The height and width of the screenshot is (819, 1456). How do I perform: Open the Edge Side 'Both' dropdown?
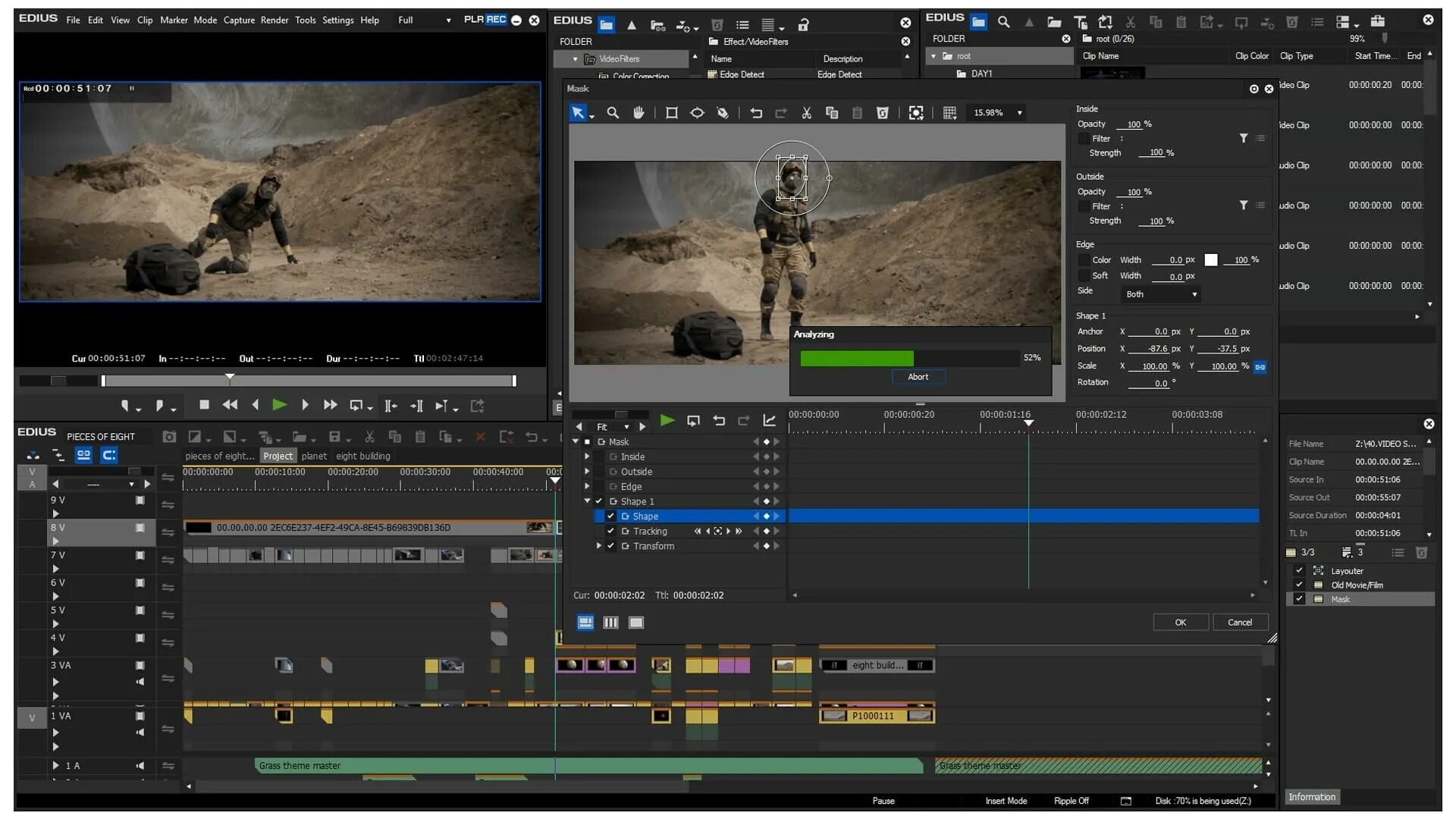[x=1160, y=294]
